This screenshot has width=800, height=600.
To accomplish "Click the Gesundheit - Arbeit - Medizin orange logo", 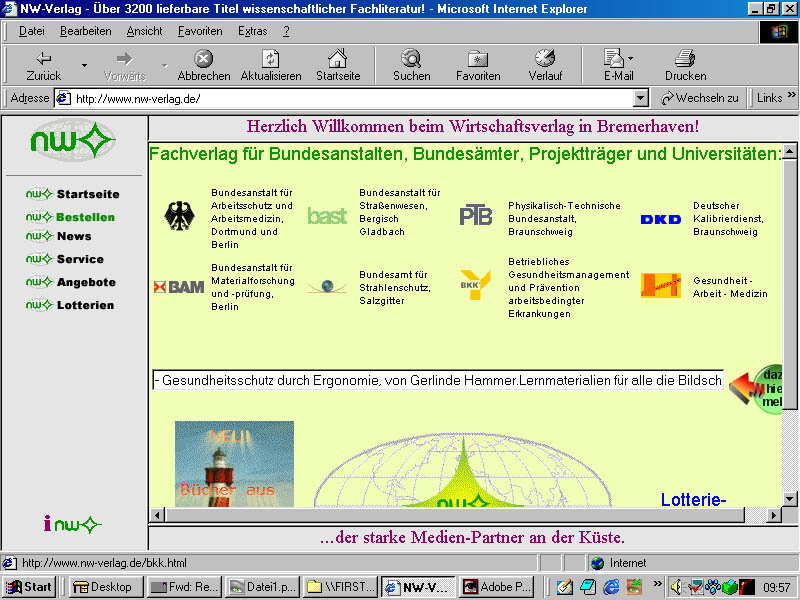I will pos(661,285).
